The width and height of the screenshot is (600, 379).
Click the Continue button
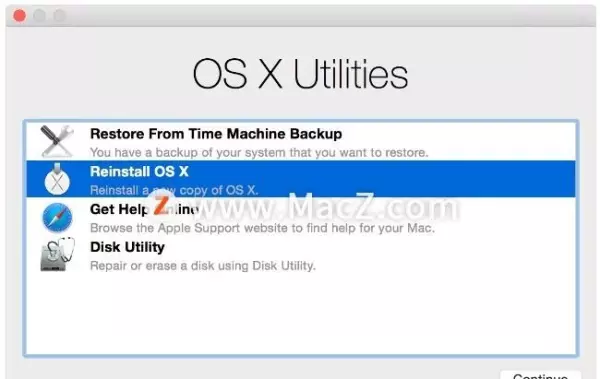(x=540, y=375)
